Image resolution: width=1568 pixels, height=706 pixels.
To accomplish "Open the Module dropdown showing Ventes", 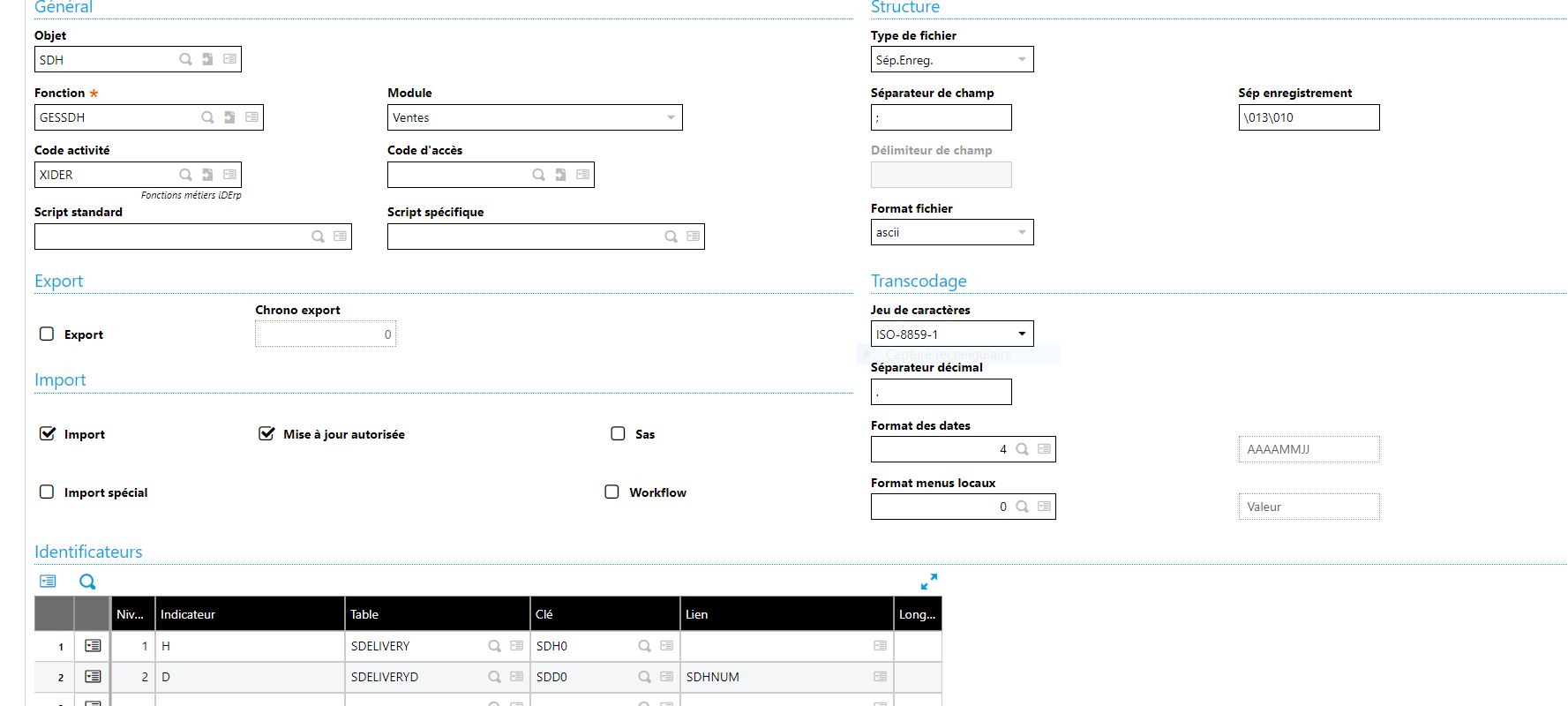I will [x=535, y=117].
